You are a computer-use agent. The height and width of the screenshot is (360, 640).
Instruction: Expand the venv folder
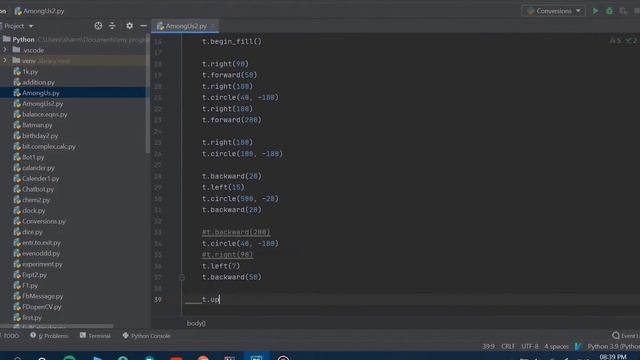[5, 60]
